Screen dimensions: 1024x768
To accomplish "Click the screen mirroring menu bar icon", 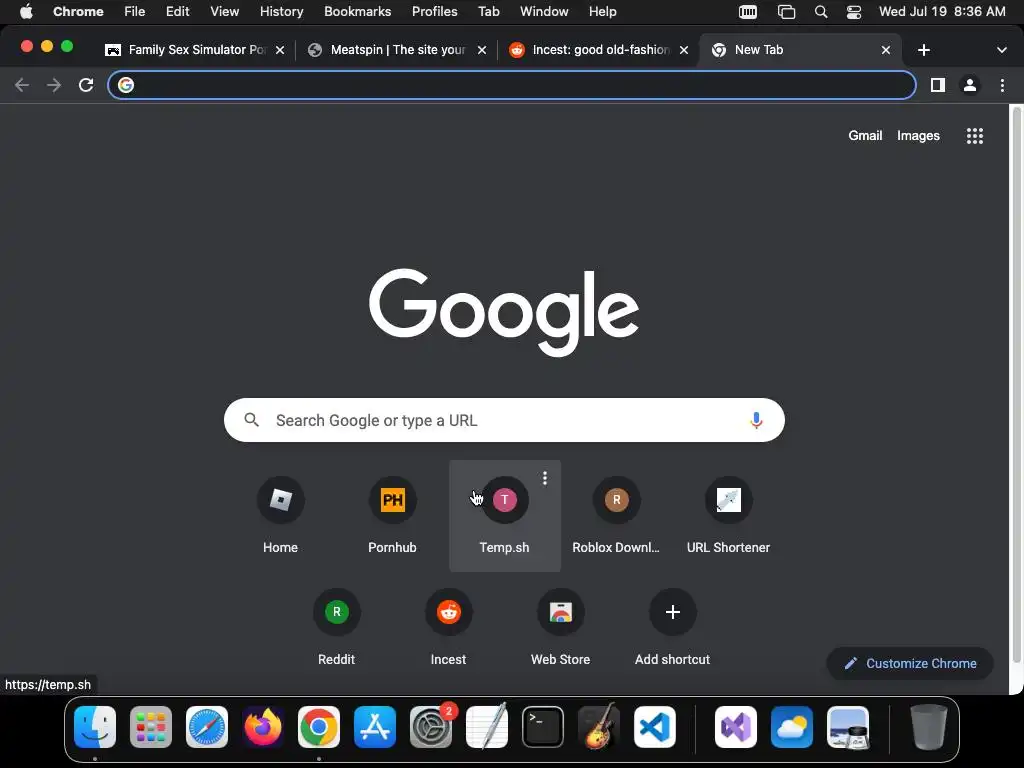I will [786, 12].
